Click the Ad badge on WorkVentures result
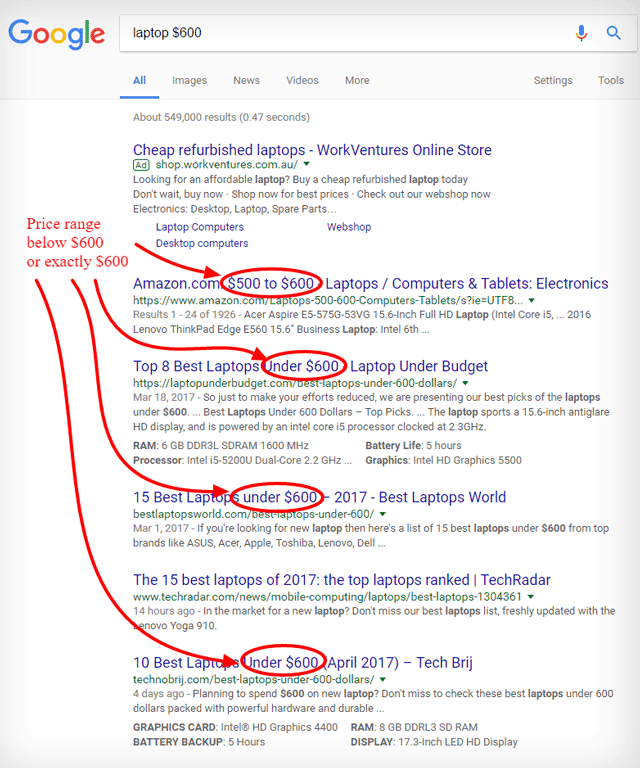Image resolution: width=640 pixels, height=768 pixels. pyautogui.click(x=141, y=165)
